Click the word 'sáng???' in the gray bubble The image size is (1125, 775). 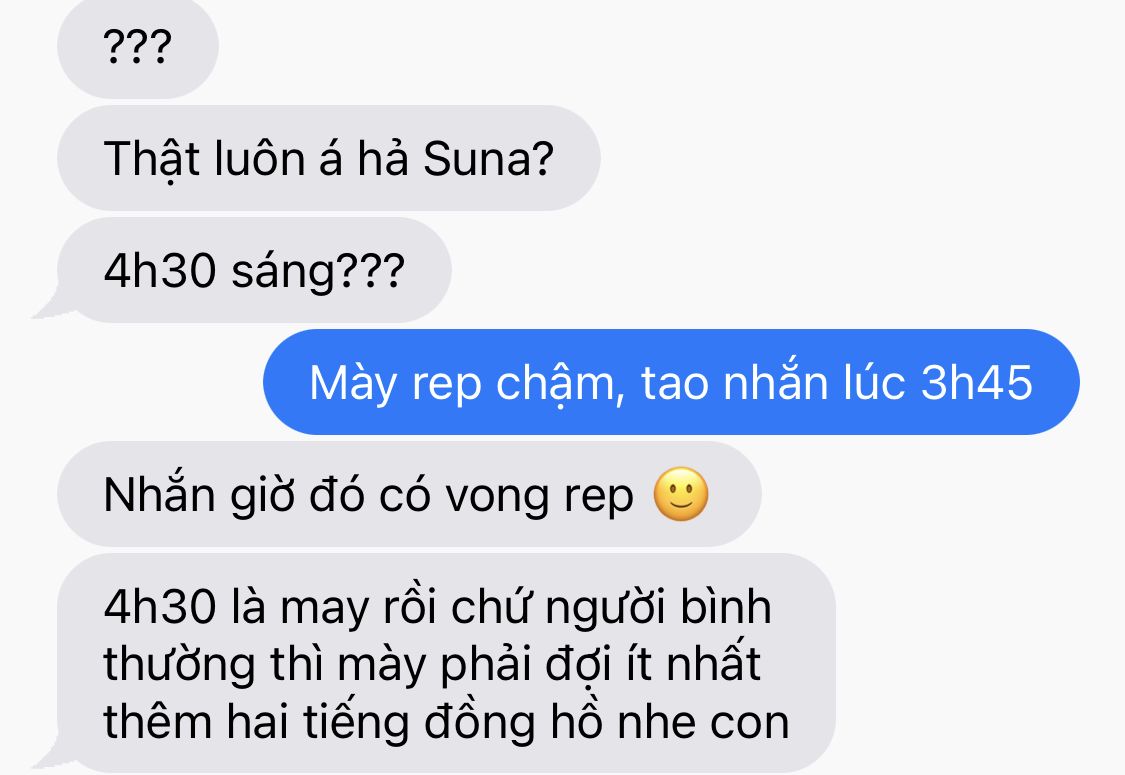pyautogui.click(x=318, y=273)
